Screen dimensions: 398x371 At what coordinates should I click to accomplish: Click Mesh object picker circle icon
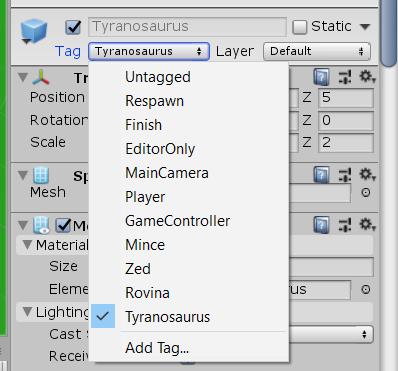tap(366, 193)
